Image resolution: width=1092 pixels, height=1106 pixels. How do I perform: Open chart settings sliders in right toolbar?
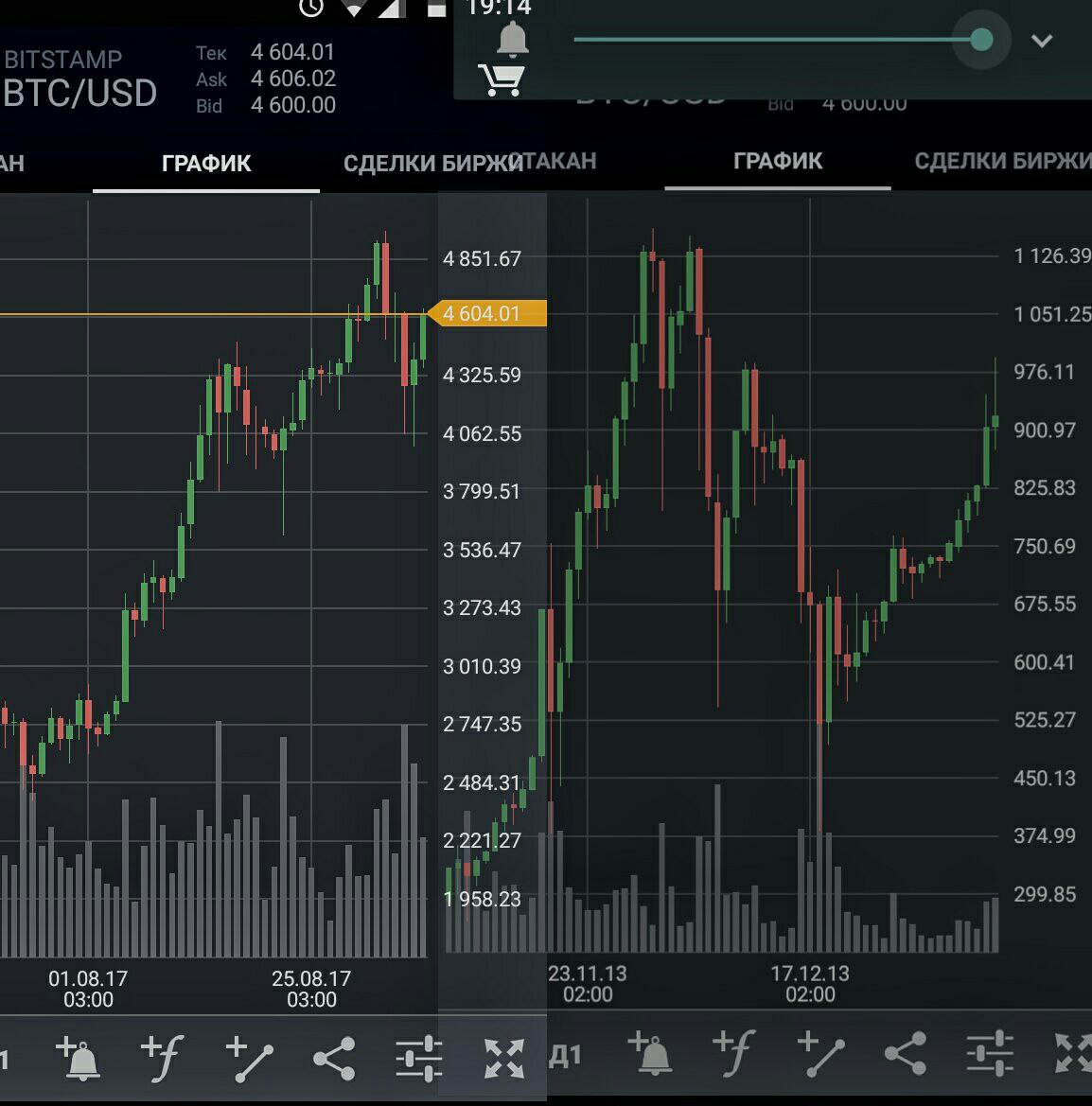(x=990, y=1053)
